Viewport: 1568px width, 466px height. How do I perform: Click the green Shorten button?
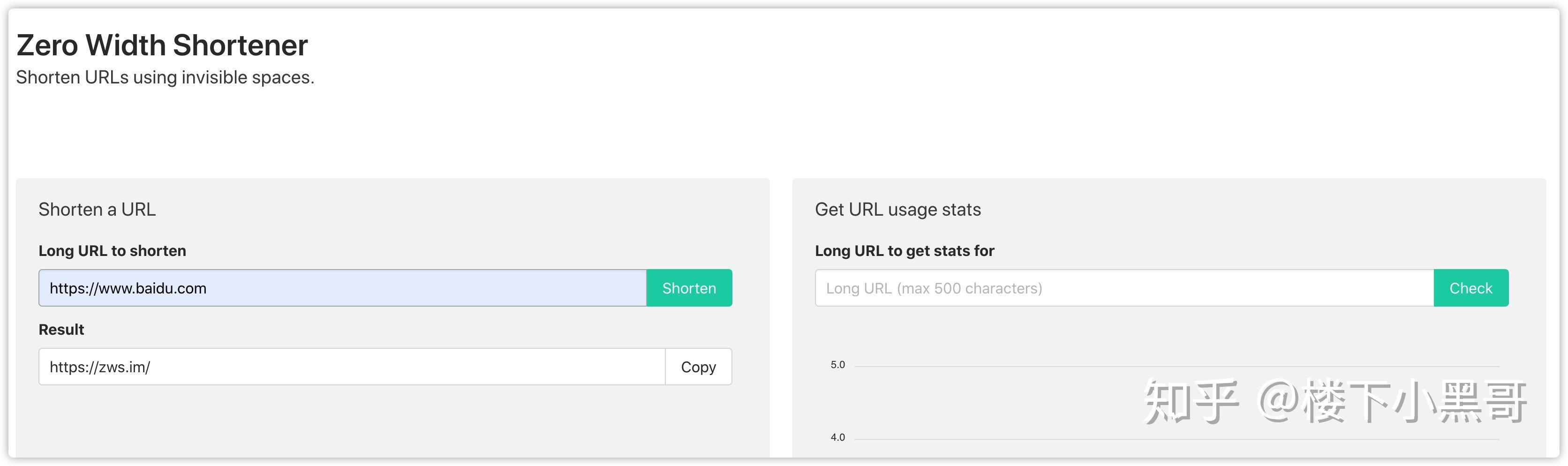688,288
